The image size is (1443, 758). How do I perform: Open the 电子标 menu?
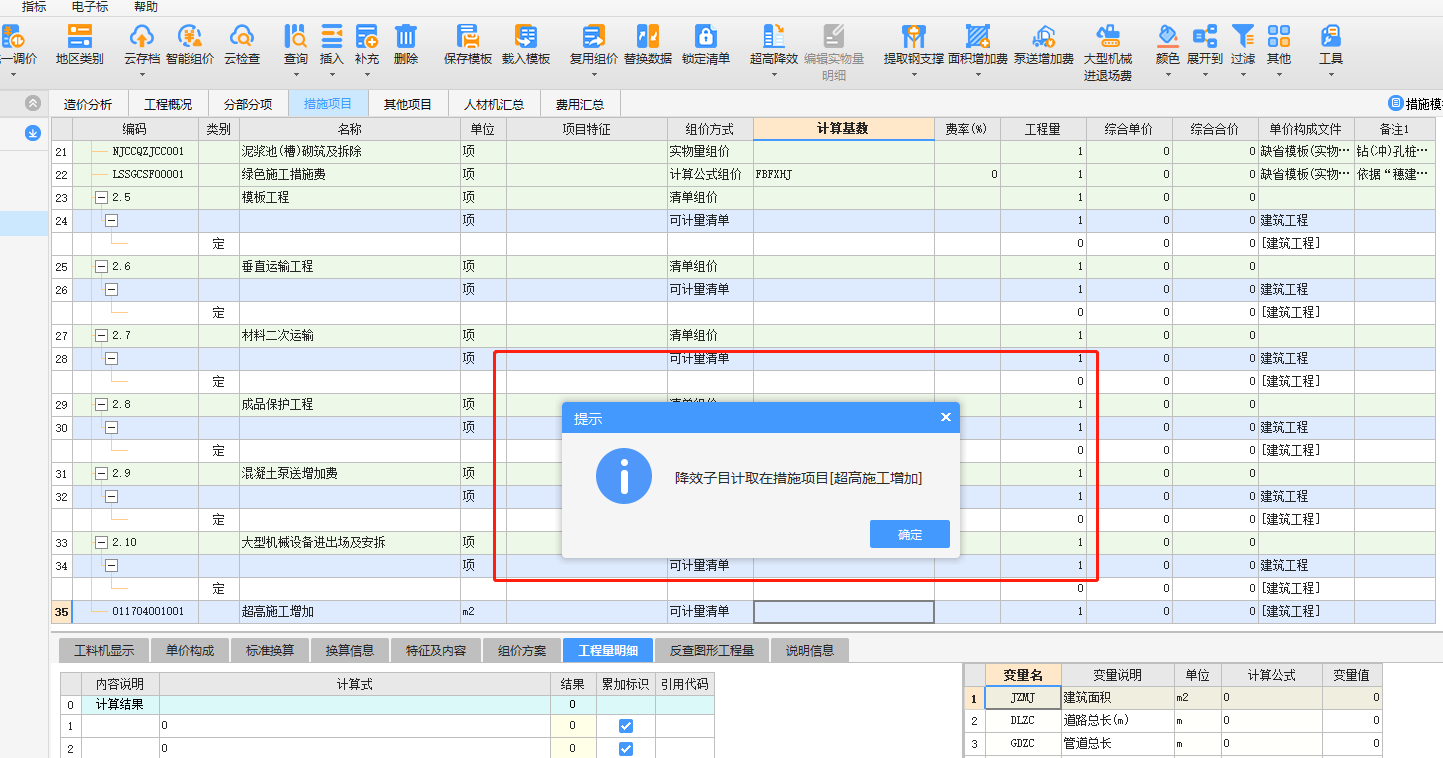[90, 7]
